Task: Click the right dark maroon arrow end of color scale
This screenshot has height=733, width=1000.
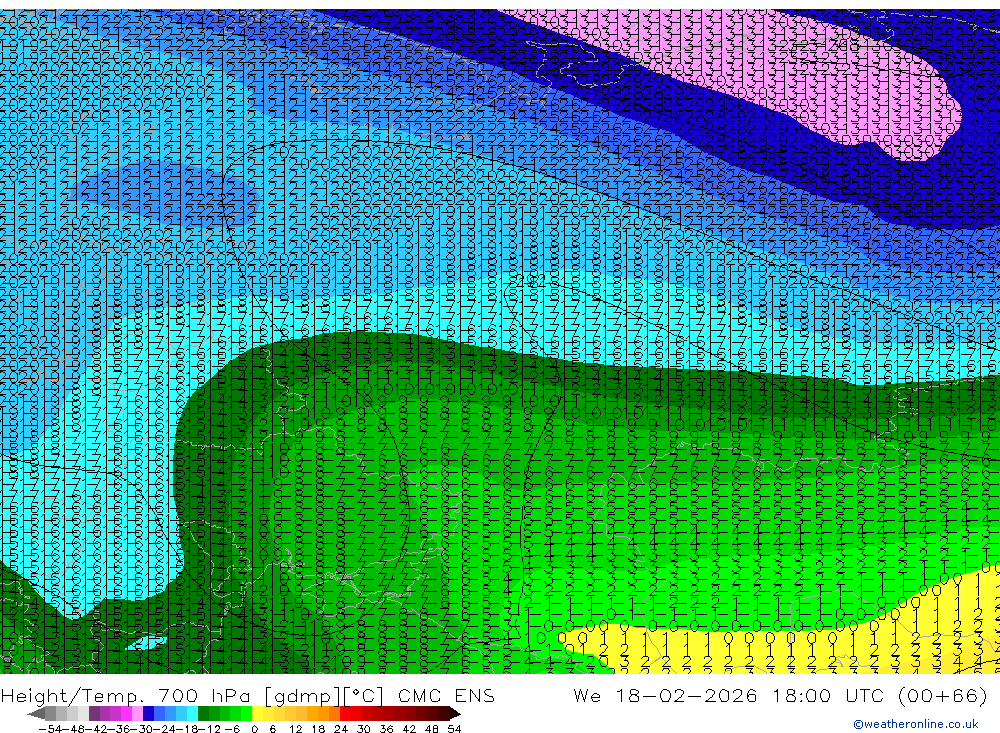Action: tap(455, 714)
